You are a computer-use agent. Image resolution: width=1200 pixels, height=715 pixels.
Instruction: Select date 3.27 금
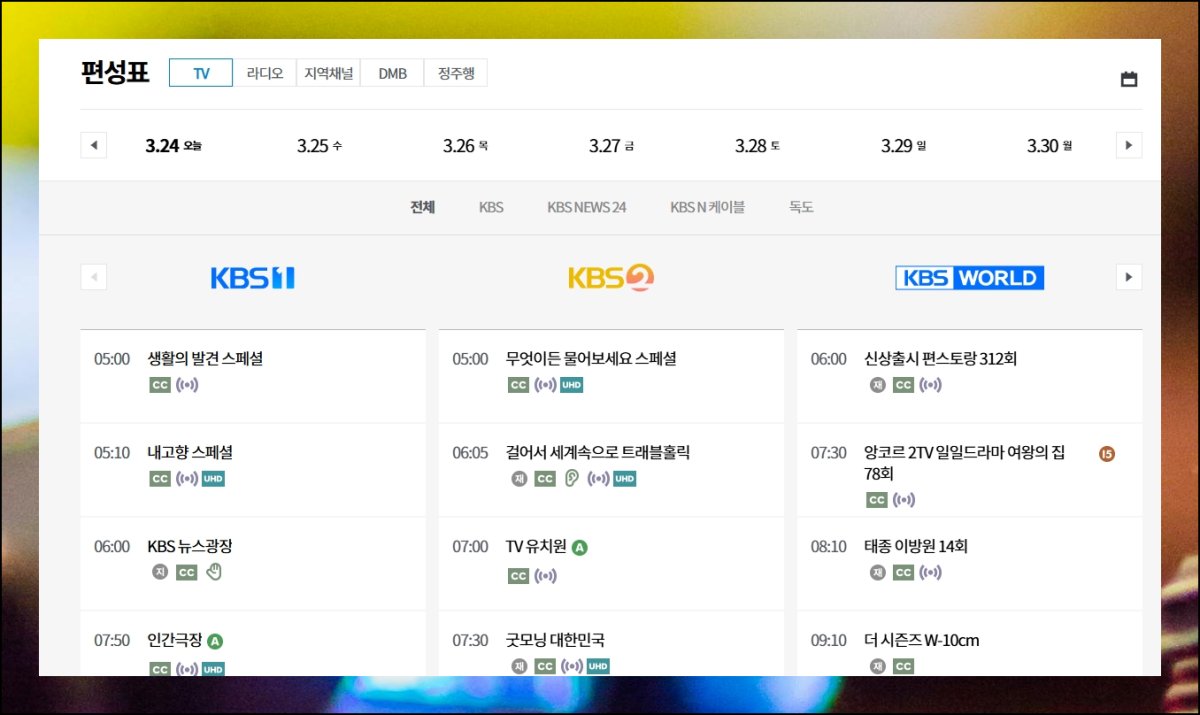(611, 146)
